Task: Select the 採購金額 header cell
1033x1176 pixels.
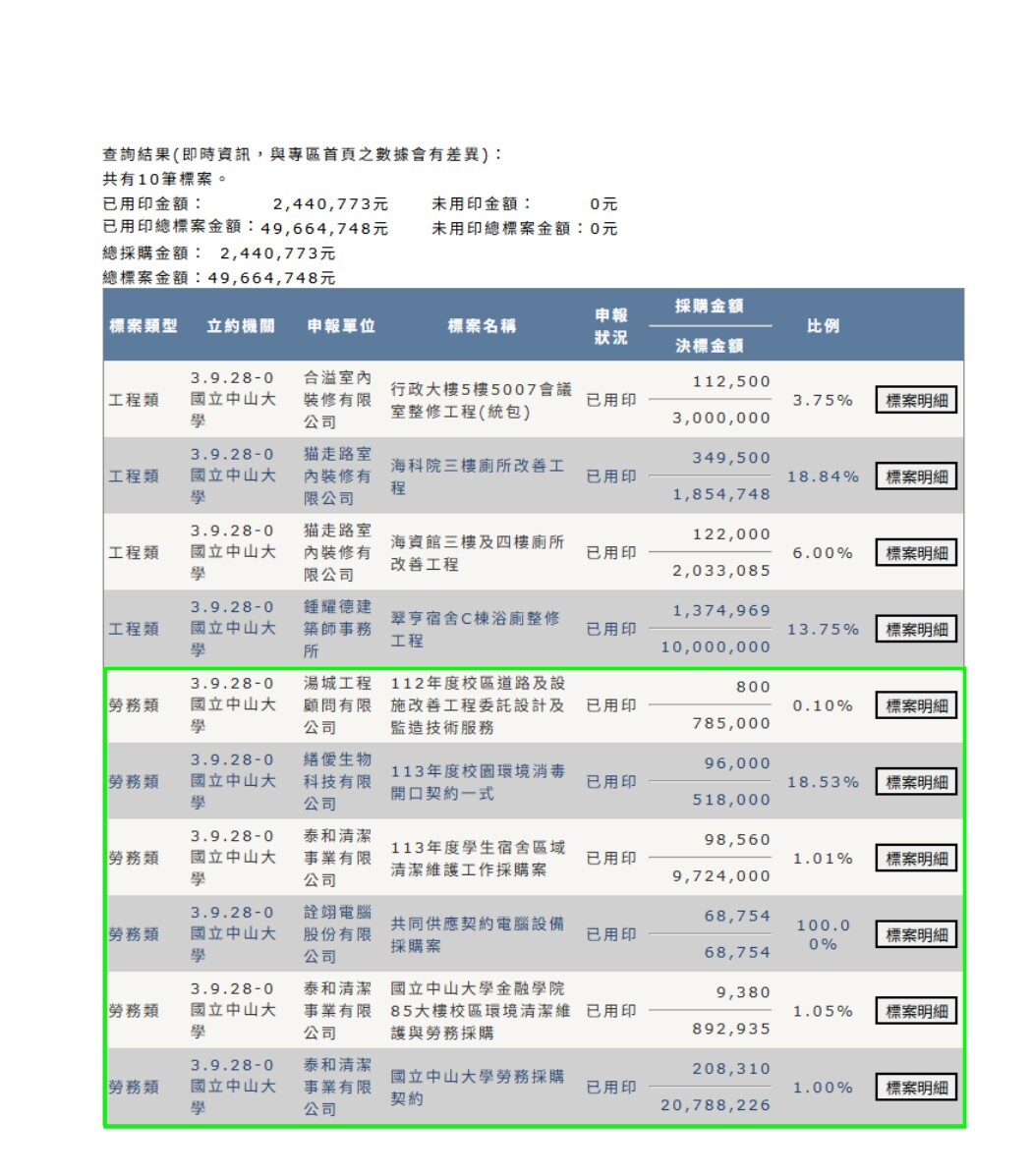Action: click(709, 307)
